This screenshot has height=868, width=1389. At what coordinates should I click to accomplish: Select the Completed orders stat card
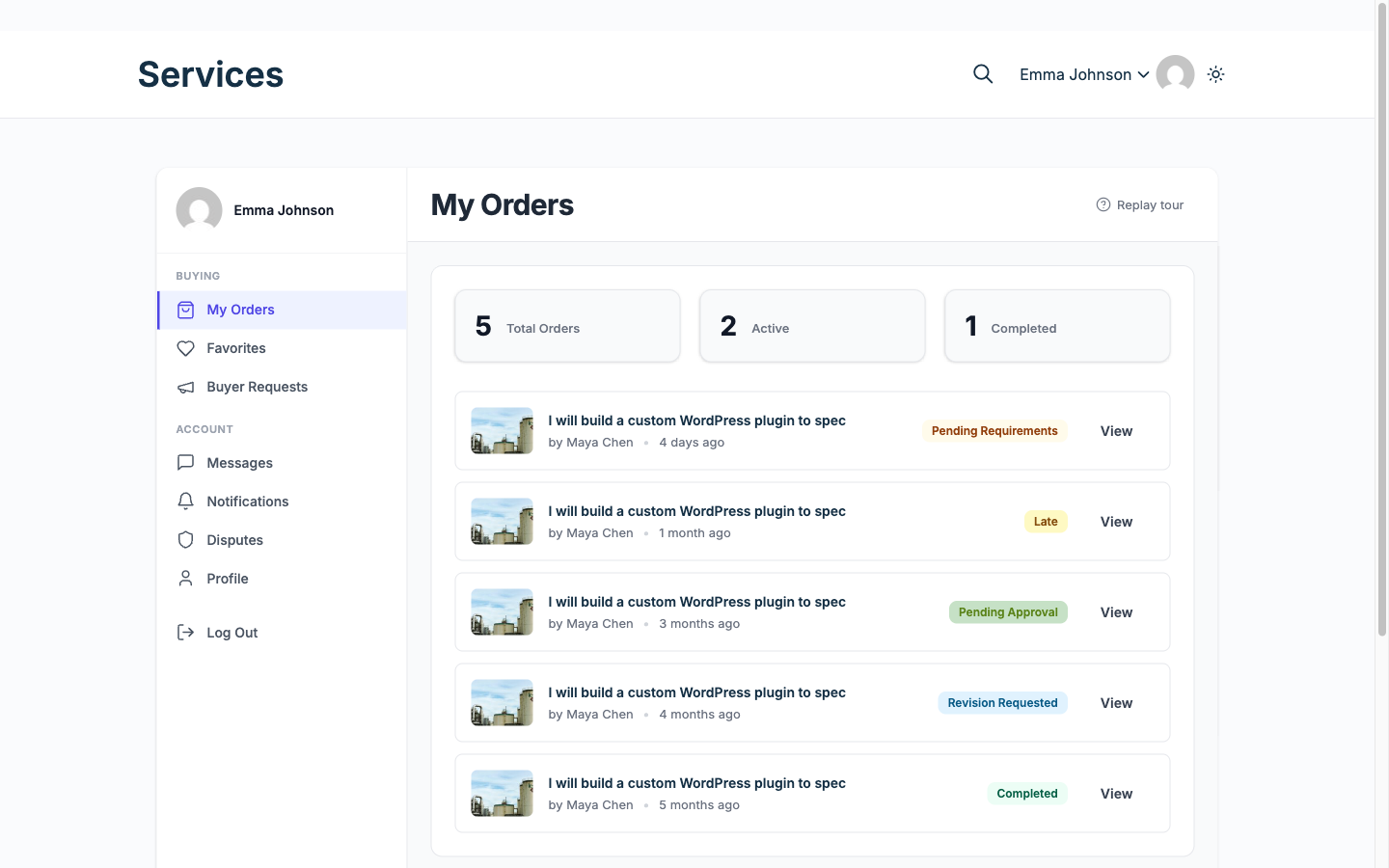click(x=1057, y=326)
